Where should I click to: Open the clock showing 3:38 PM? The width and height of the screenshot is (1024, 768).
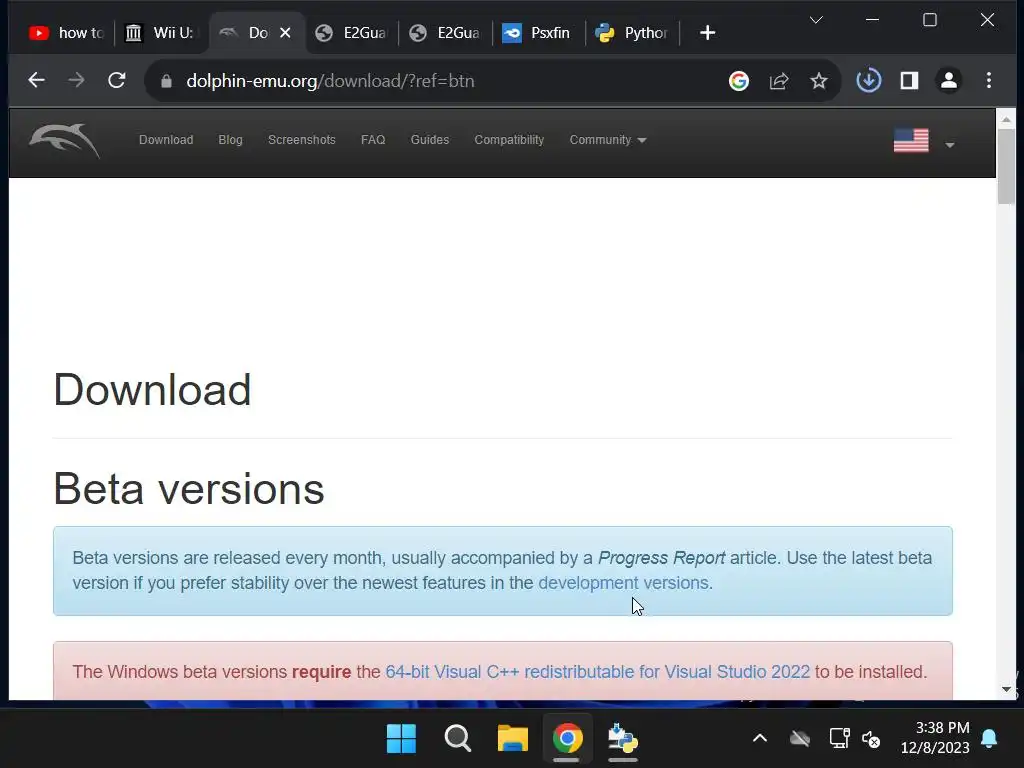tap(935, 738)
